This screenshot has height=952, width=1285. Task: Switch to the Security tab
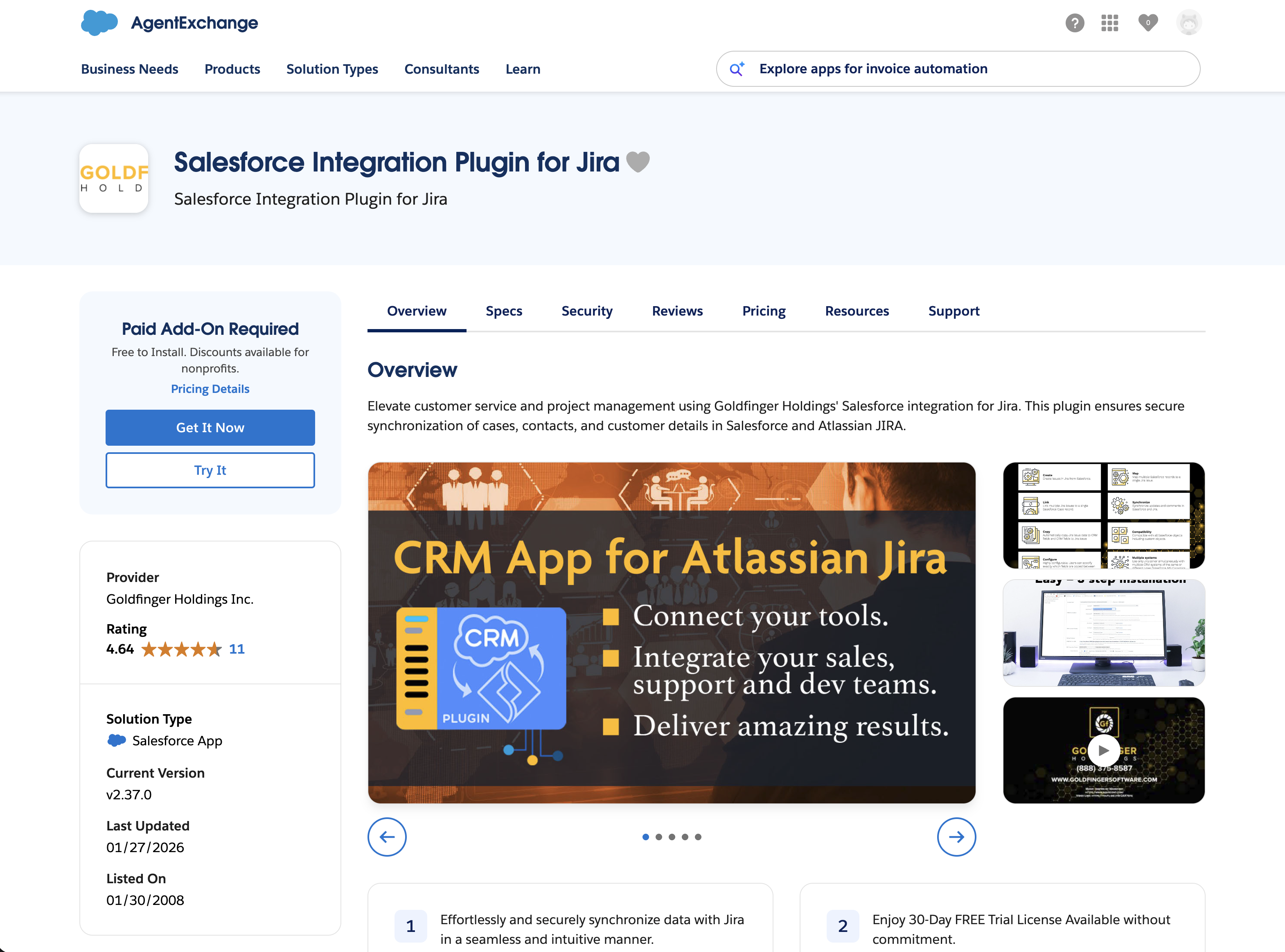point(587,311)
